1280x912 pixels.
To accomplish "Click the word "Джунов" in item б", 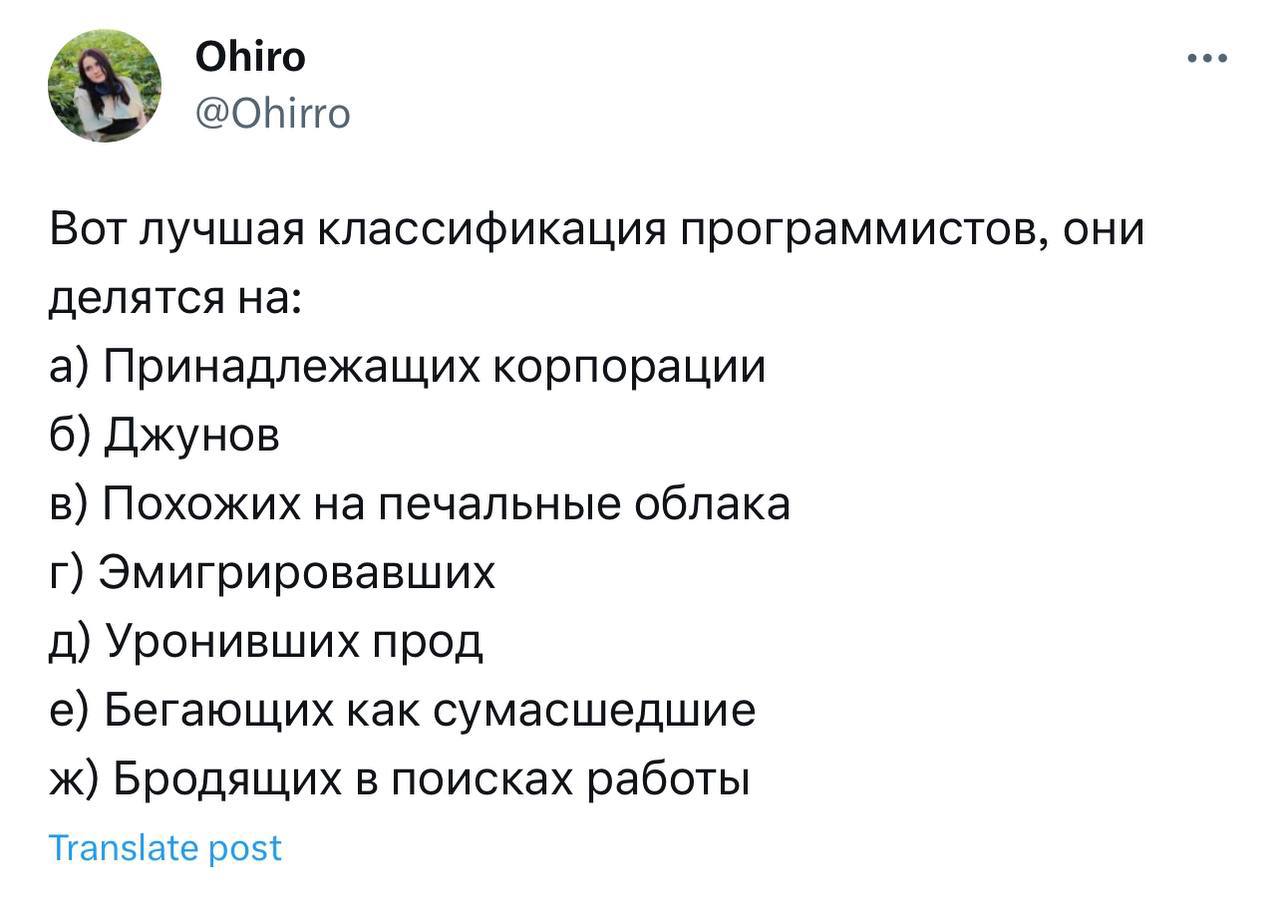I will (192, 437).
